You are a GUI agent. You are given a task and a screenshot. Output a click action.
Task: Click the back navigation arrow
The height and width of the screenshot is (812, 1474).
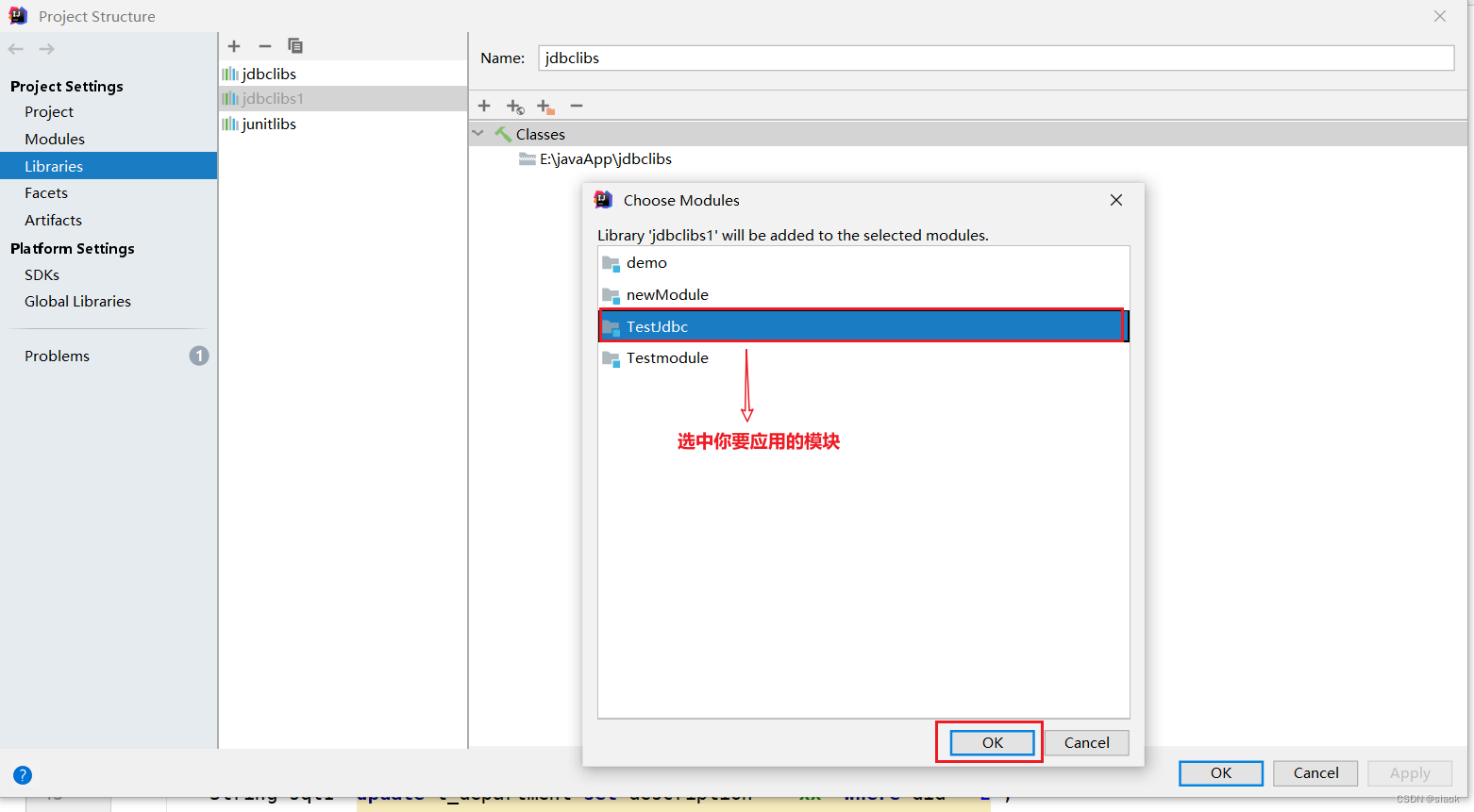coord(16,49)
